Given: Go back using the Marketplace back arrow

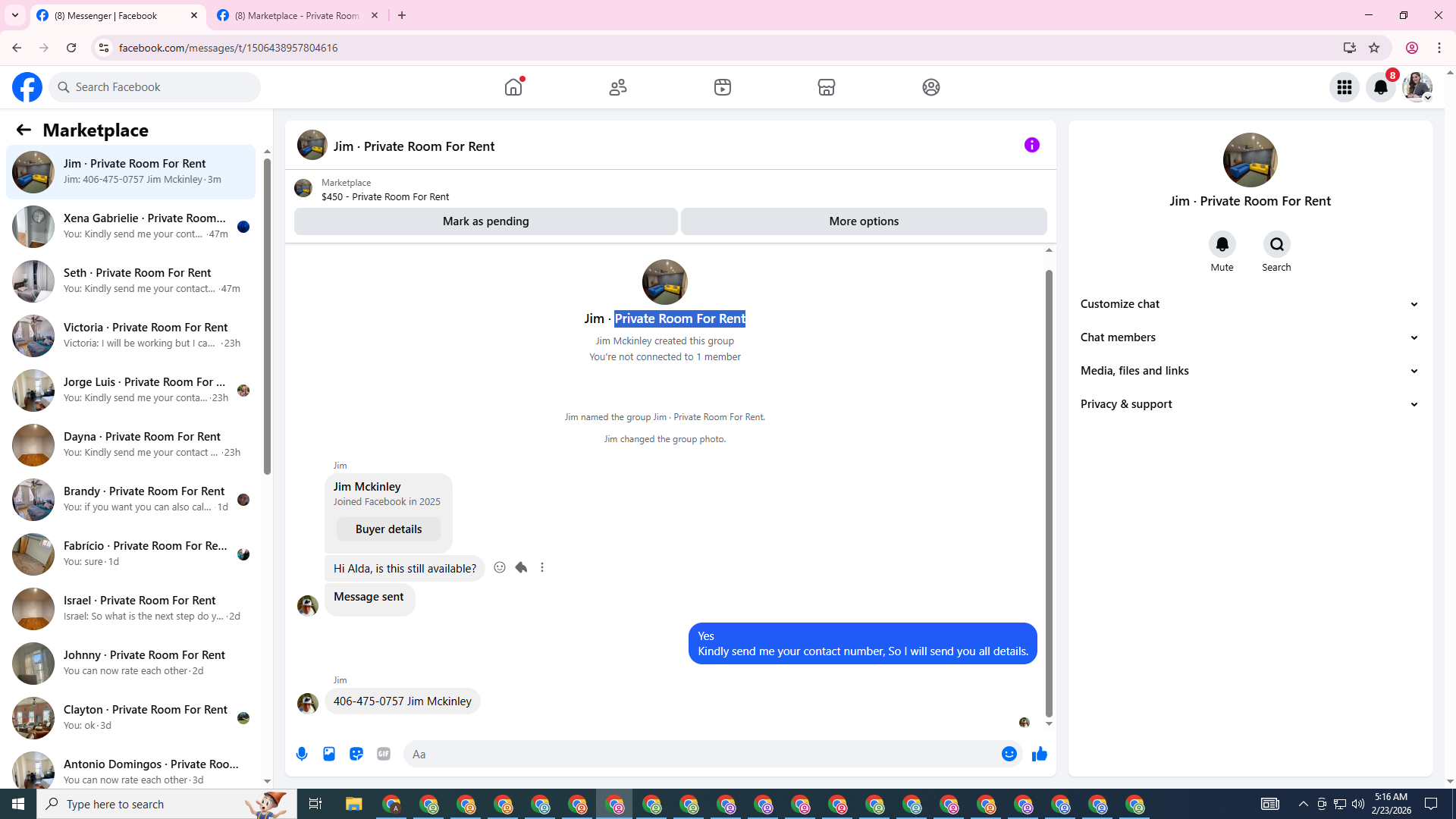Looking at the screenshot, I should pos(24,130).
